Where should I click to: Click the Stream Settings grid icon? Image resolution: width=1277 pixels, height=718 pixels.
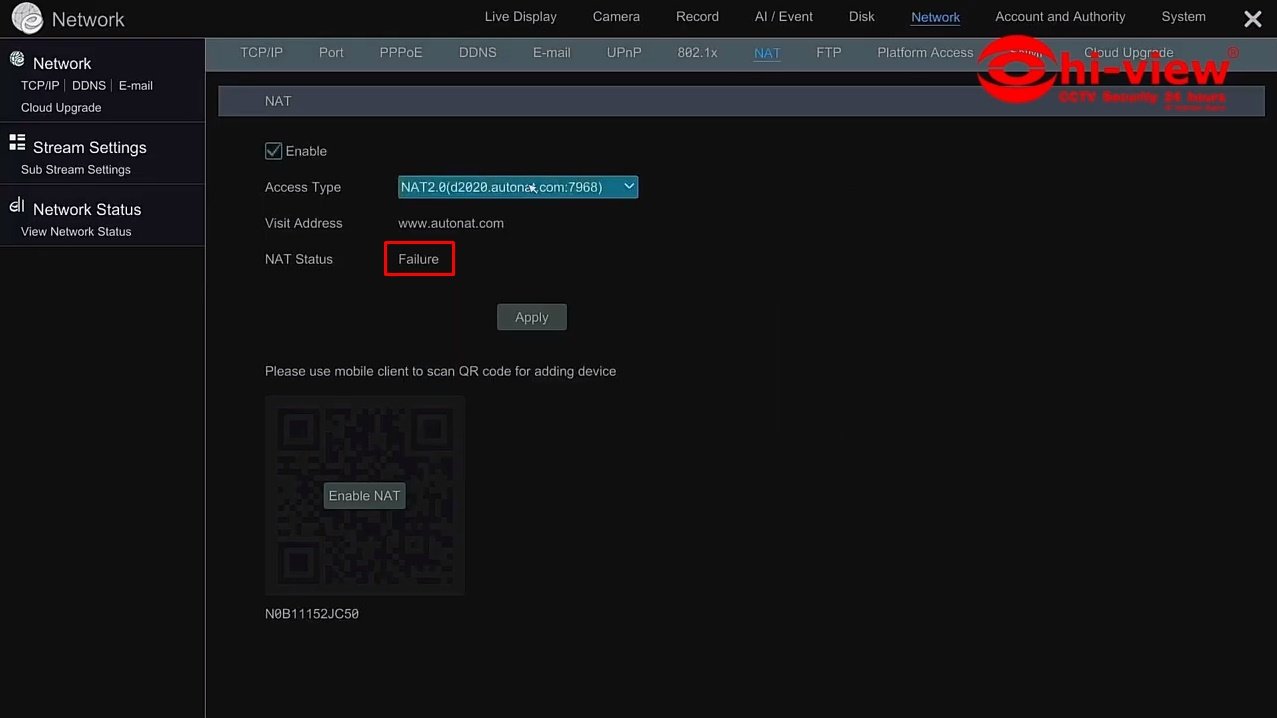(17, 143)
